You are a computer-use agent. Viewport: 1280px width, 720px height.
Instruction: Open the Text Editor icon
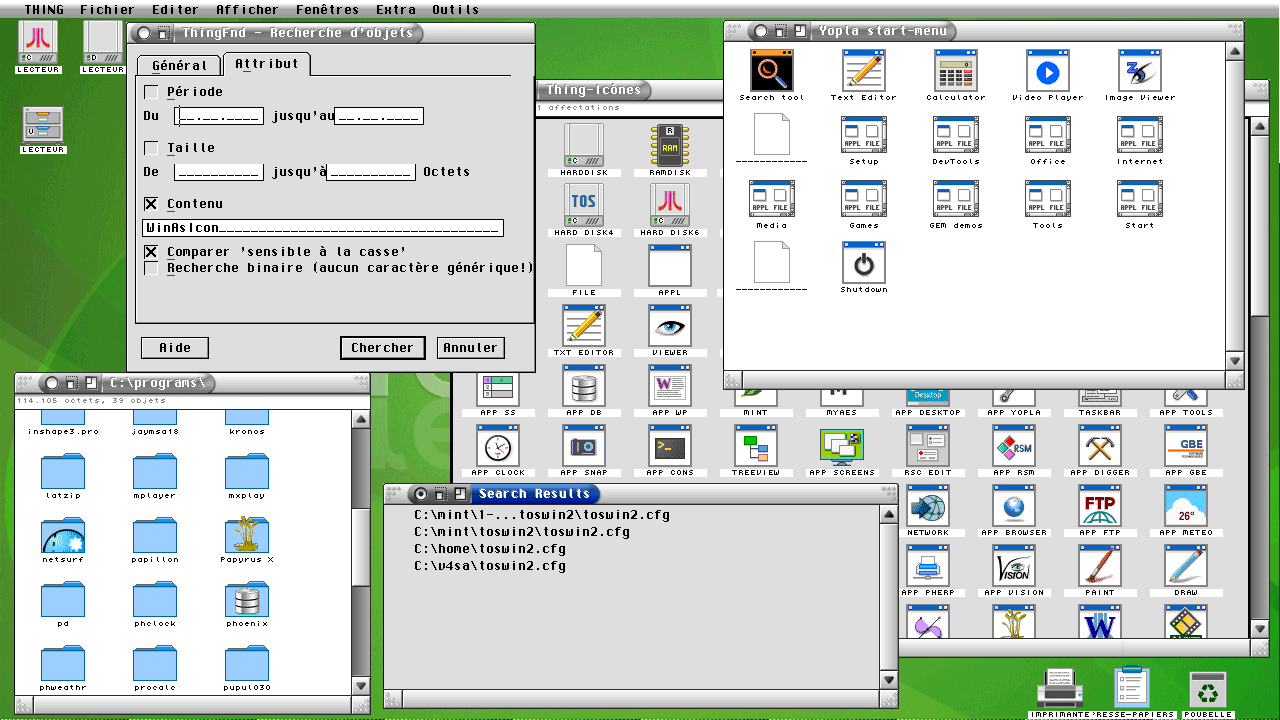(863, 71)
